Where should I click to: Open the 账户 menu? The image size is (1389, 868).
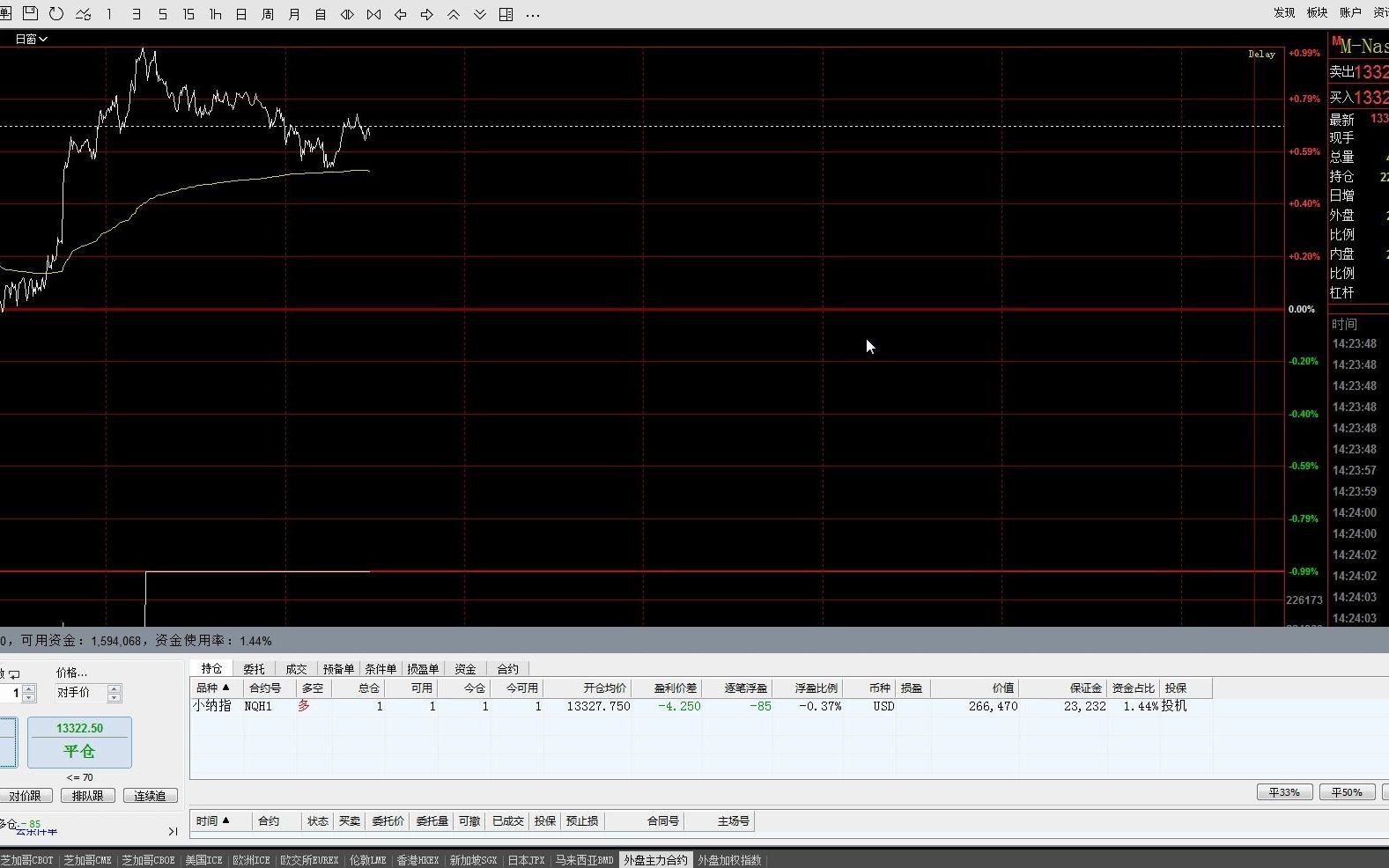pyautogui.click(x=1350, y=12)
